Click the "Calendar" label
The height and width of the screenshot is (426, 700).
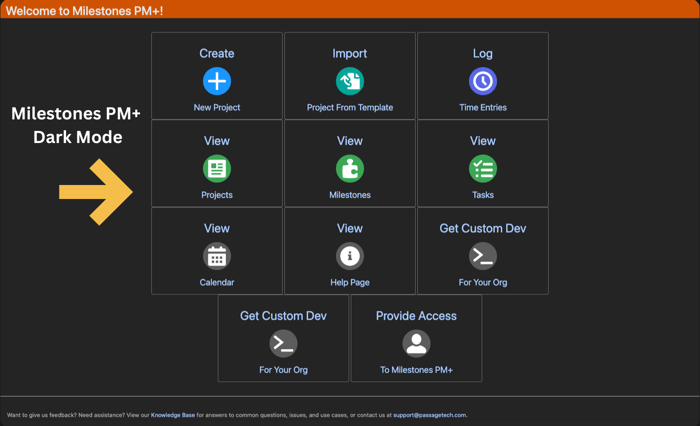coord(217,283)
